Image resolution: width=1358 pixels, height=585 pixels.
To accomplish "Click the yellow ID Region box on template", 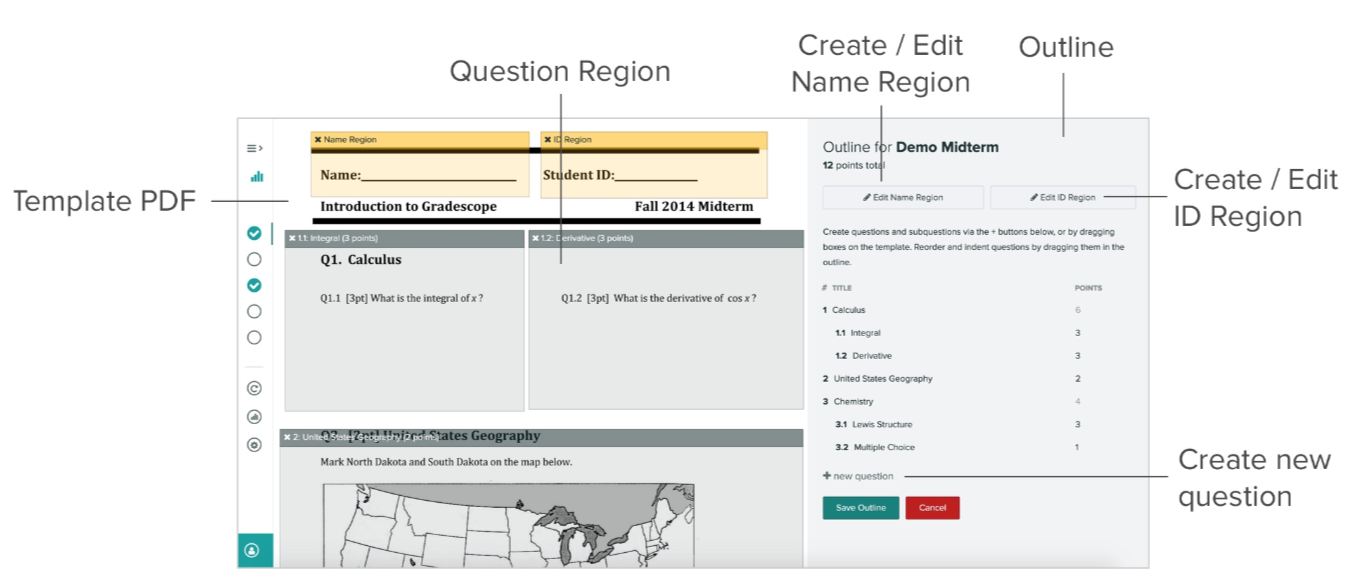I will pyautogui.click(x=654, y=165).
